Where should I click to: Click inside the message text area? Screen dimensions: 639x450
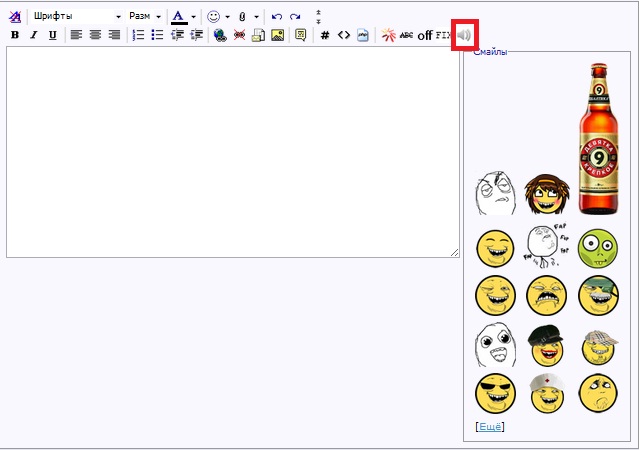232,152
